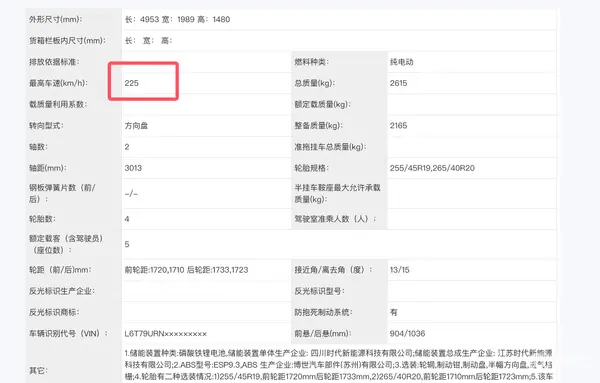This screenshot has height=383, width=600.
Task: Click the 半挂车鞍座最大允许承载质量(kg) label
Action: (x=337, y=193)
